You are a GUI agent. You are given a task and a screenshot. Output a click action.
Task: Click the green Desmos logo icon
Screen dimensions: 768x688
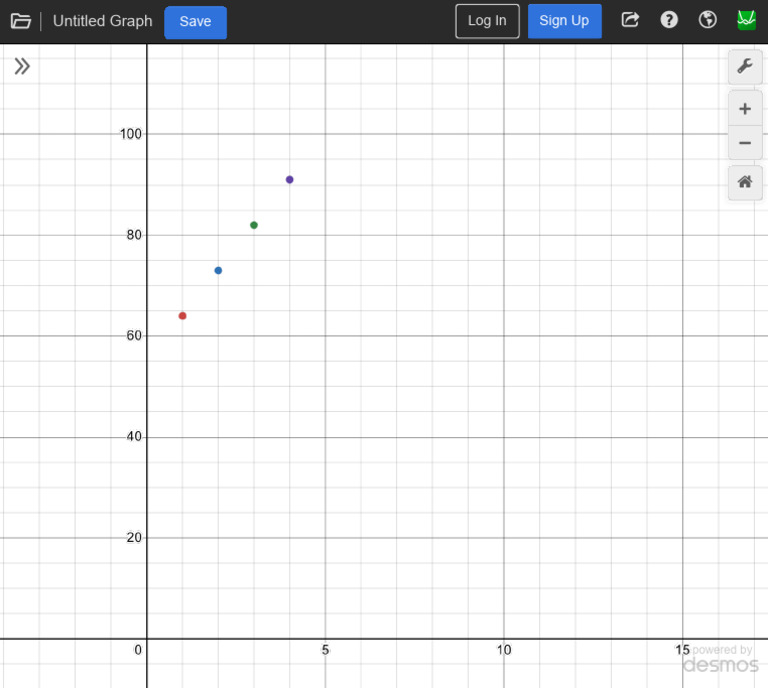point(746,20)
